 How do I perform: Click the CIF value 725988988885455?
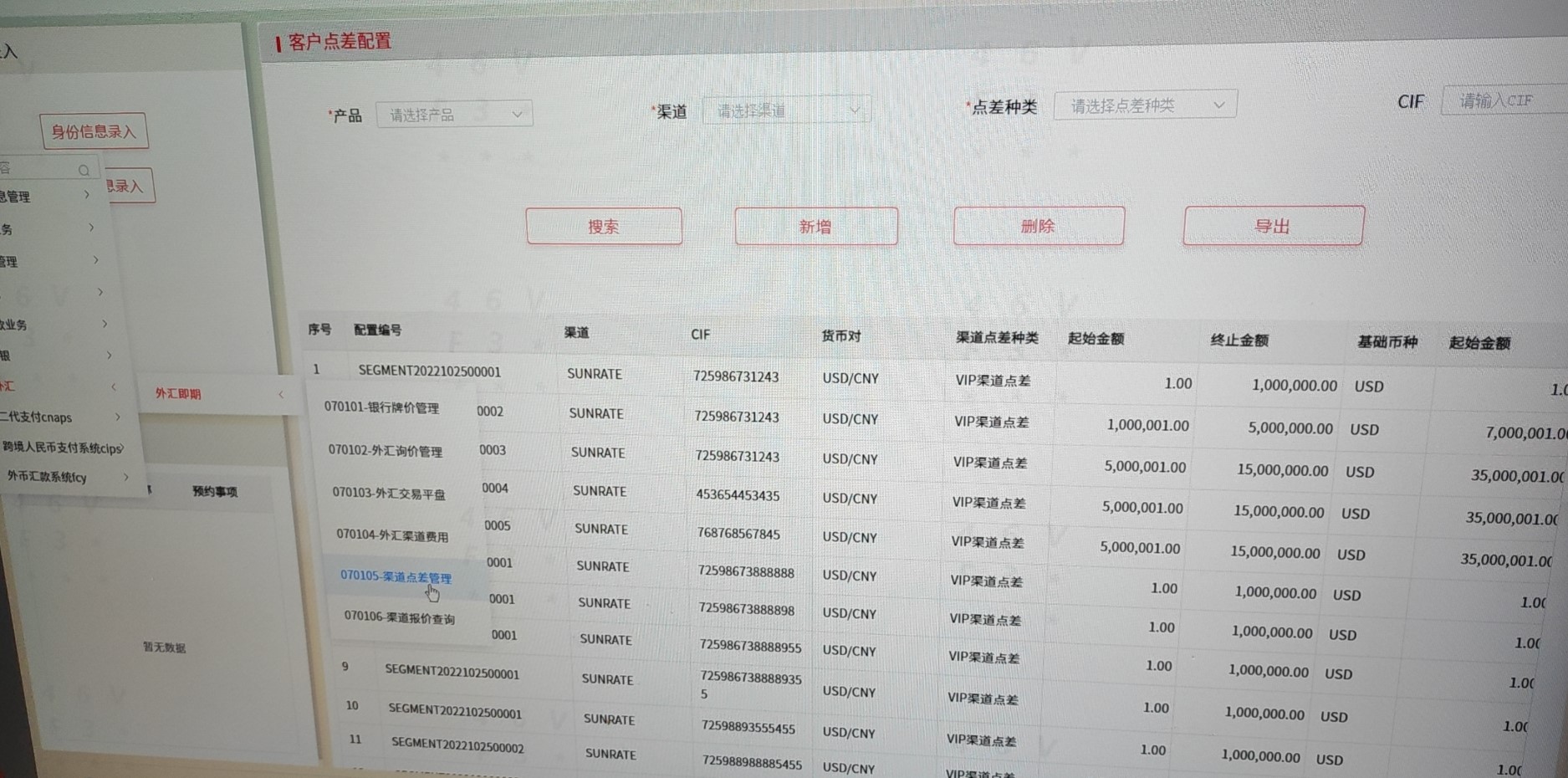pyautogui.click(x=752, y=763)
